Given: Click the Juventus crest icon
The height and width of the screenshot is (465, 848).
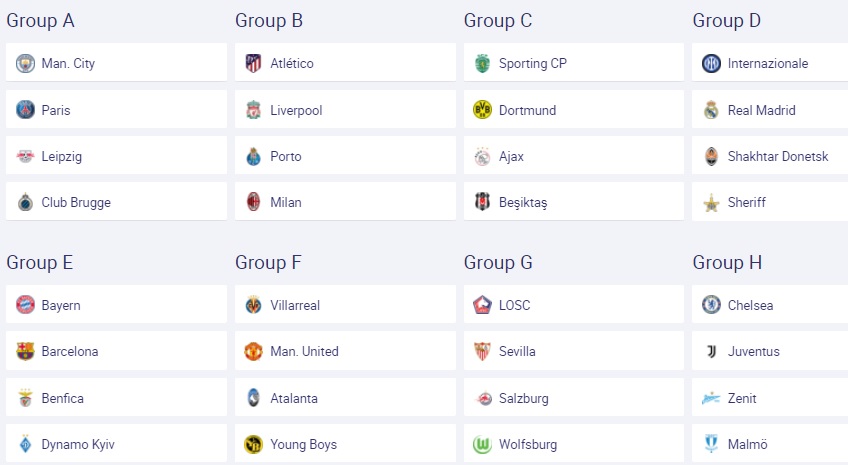Looking at the screenshot, I should tap(711, 352).
